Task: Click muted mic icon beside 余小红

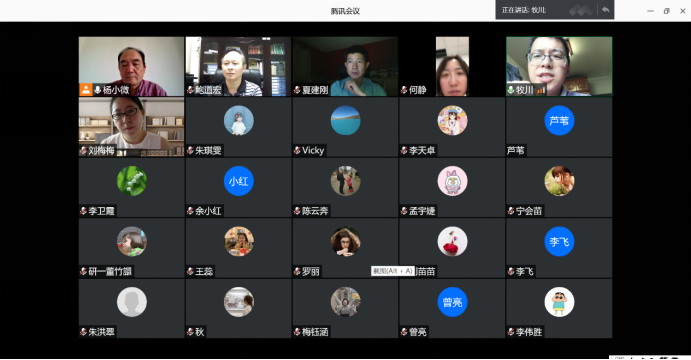Action: (x=190, y=211)
